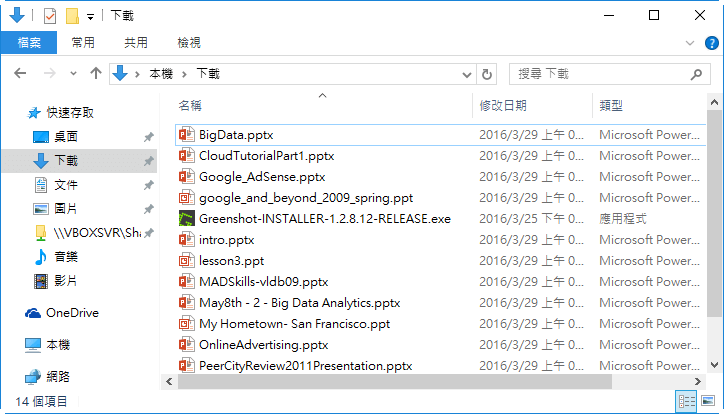The height and width of the screenshot is (414, 724).
Task: Click the search magnifier icon
Action: (696, 74)
